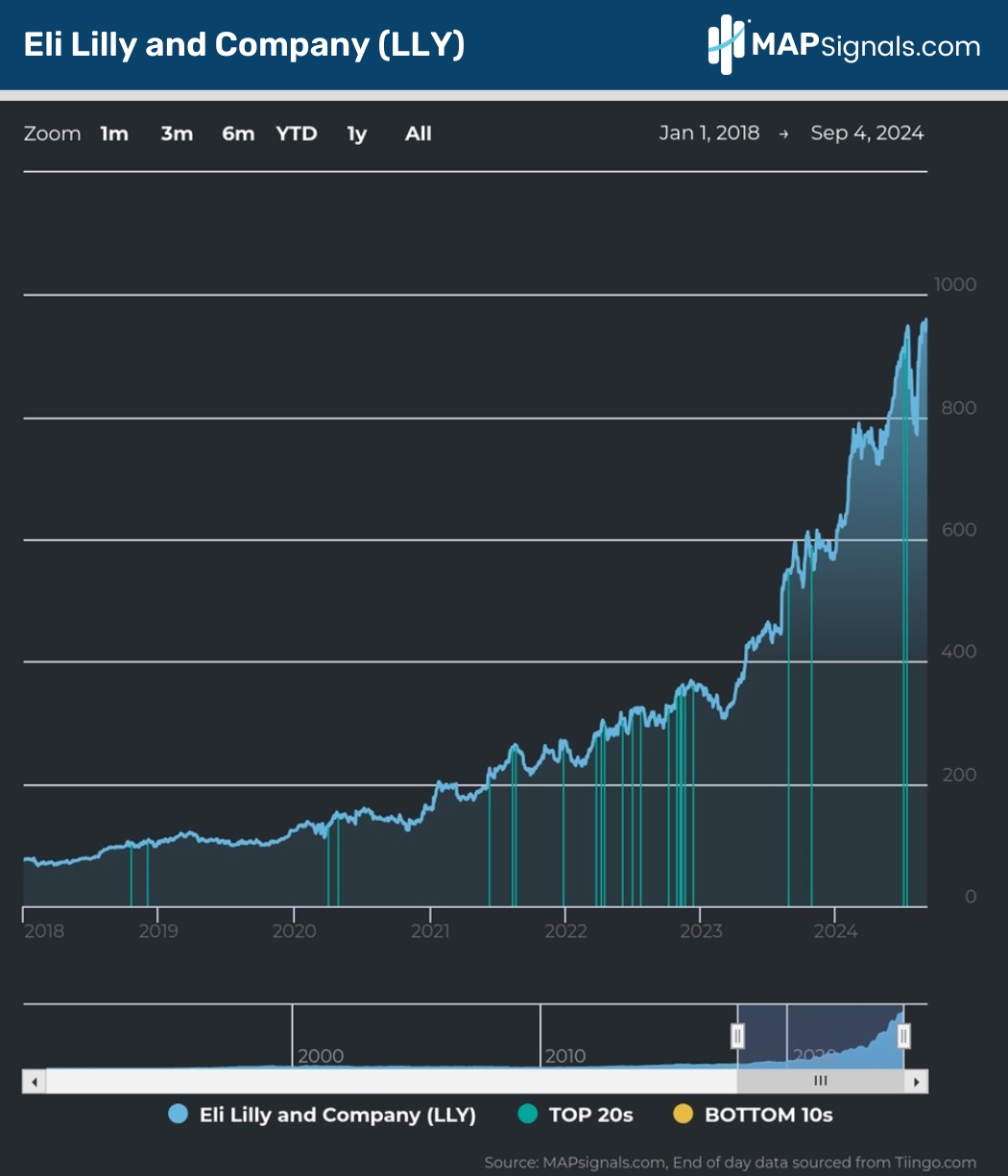The image size is (1008, 1176).
Task: Click the Eli Lilly and Company (LLY) title
Action: point(245,45)
